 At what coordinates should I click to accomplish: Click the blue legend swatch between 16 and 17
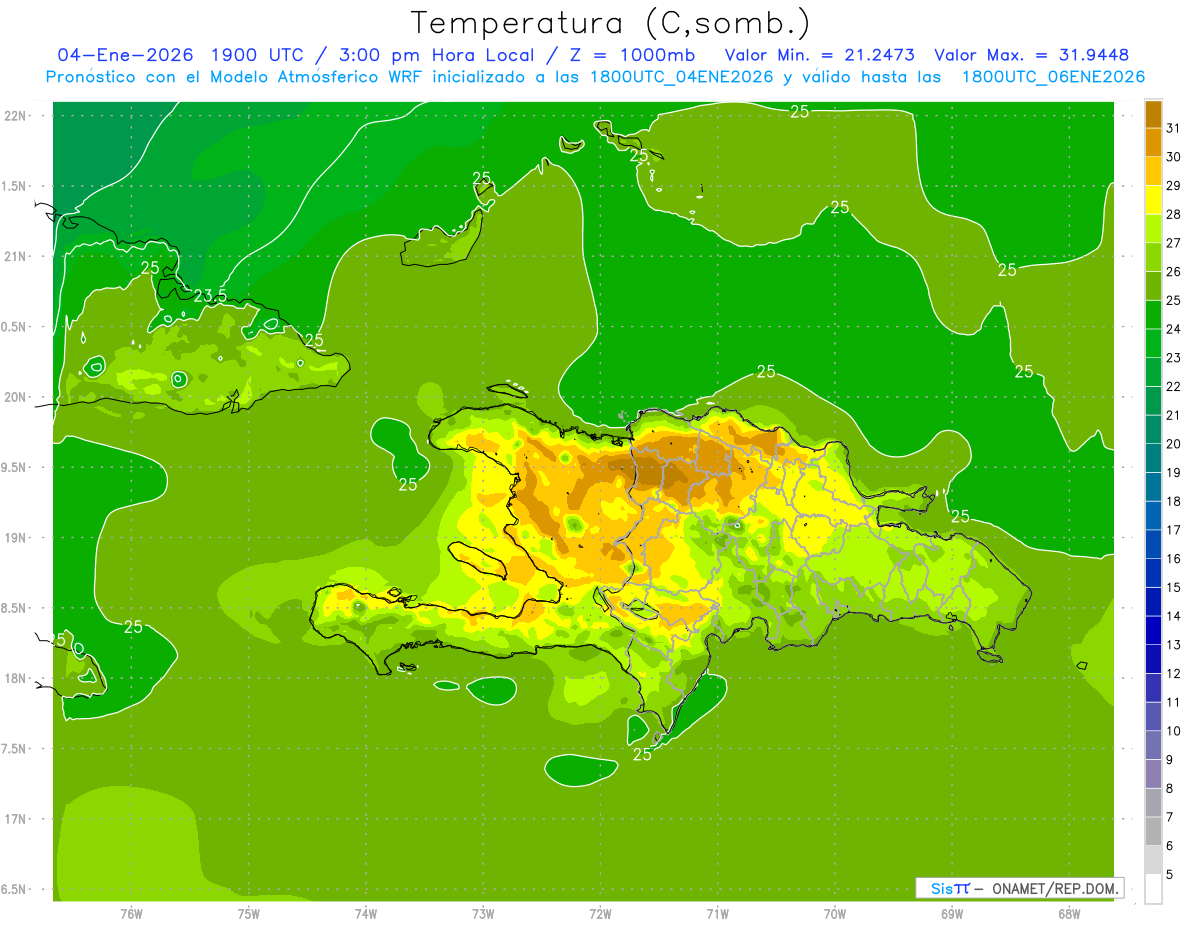(1153, 544)
